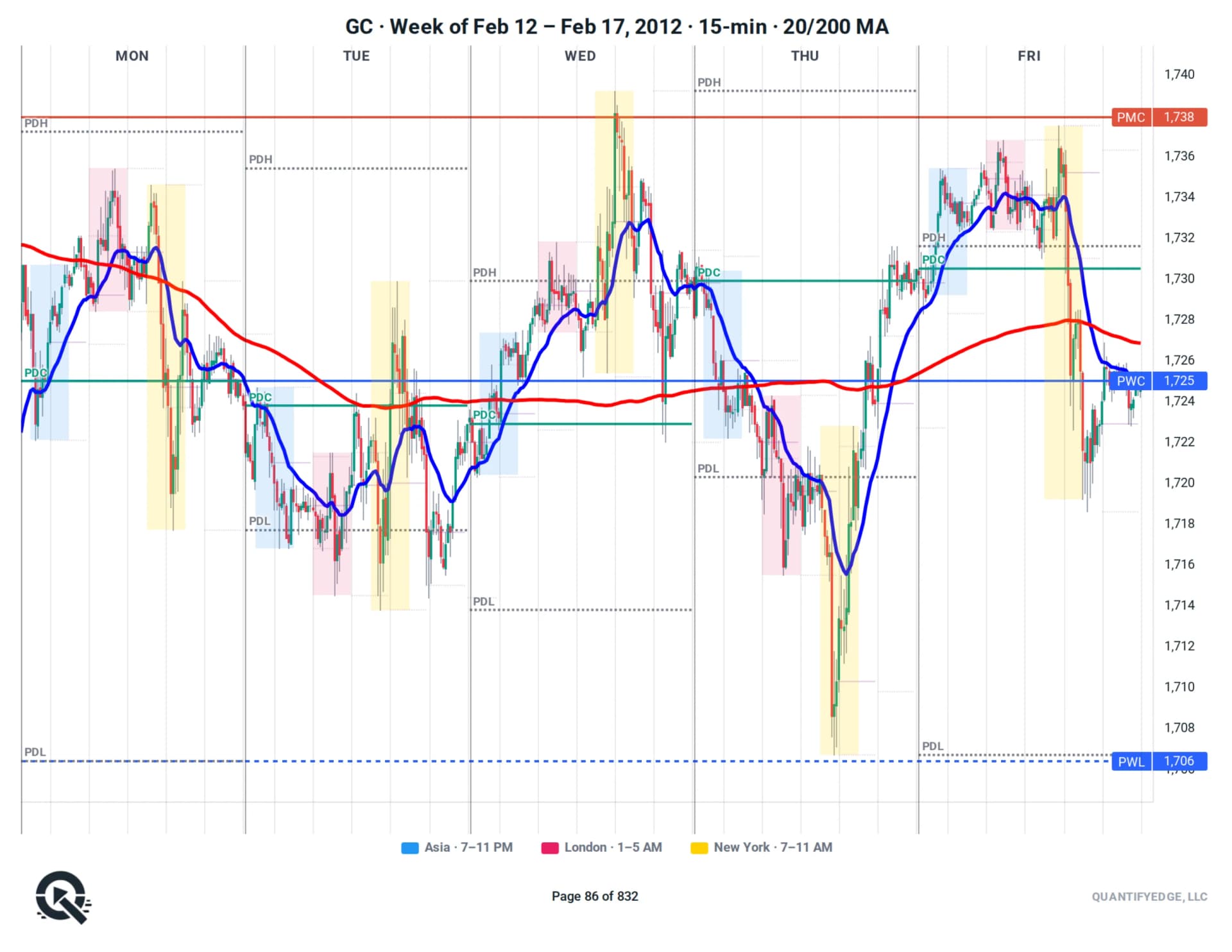Click Friday's PDH label
Screen dimensions: 1232x952
(x=934, y=238)
